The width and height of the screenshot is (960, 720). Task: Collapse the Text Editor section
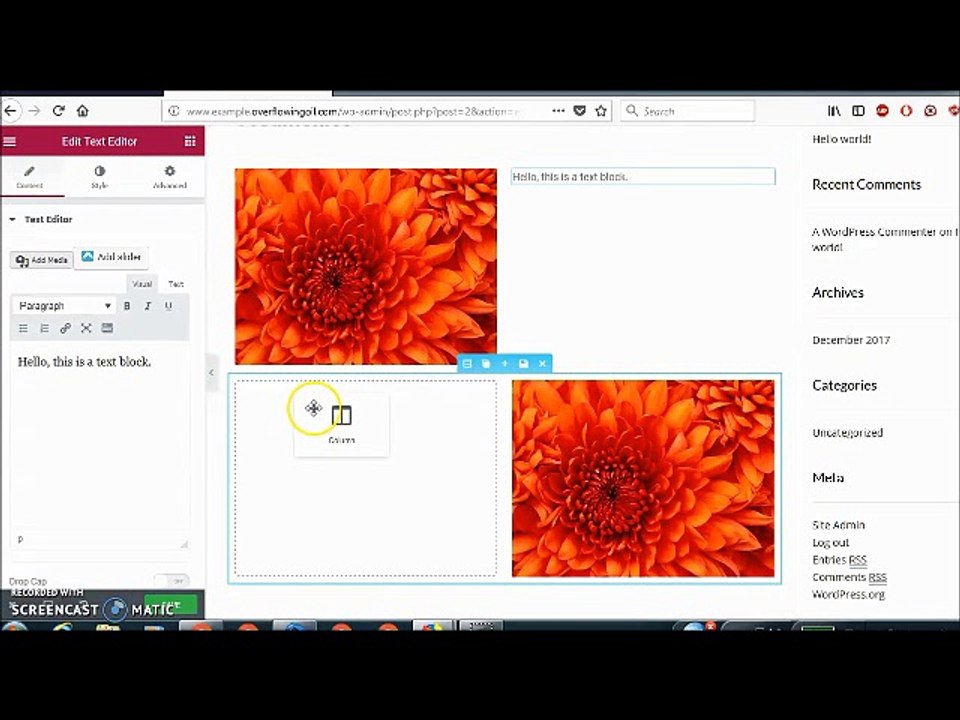click(42, 219)
